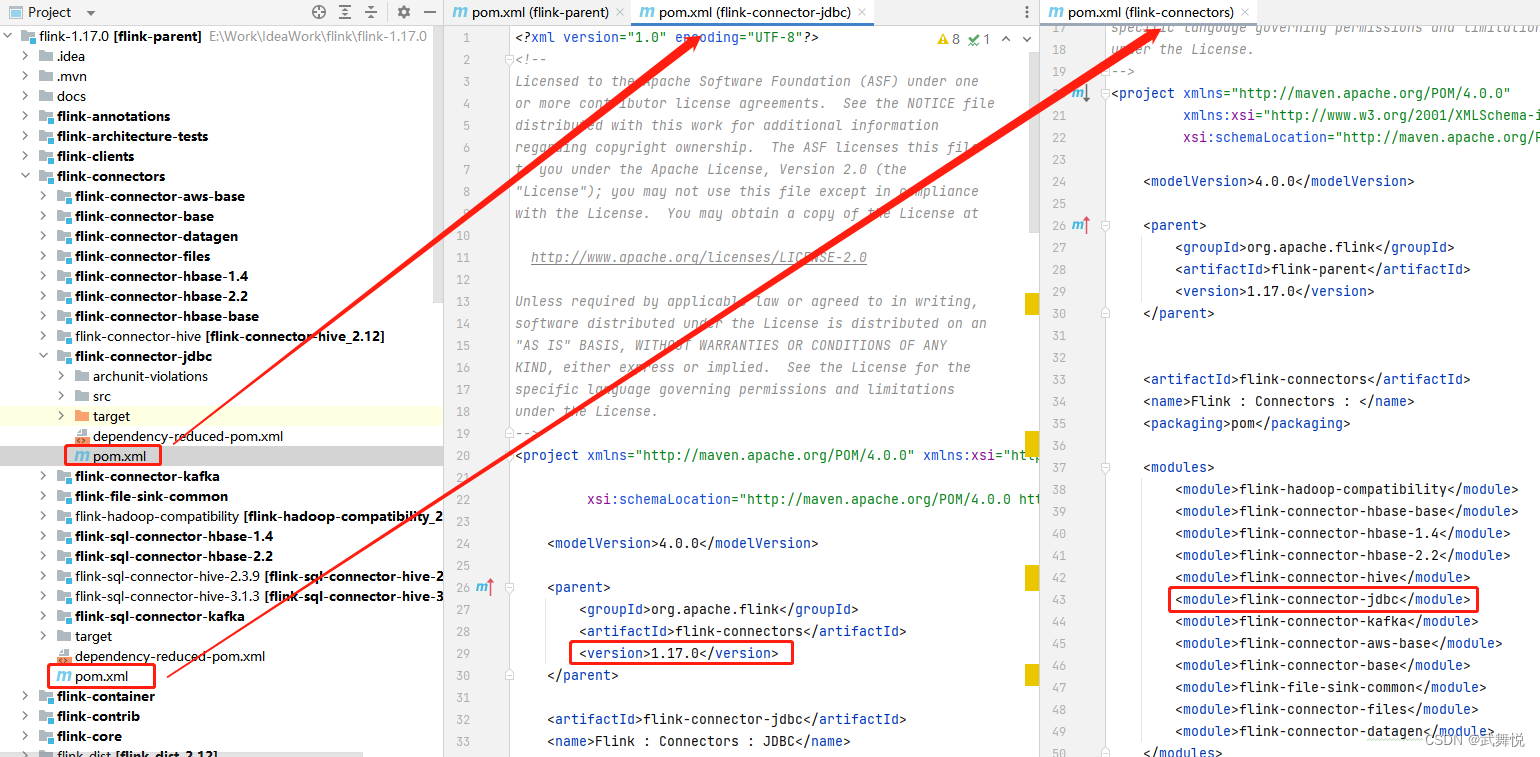The width and height of the screenshot is (1540, 757).
Task: Expand the .idea folder
Action: pos(27,56)
